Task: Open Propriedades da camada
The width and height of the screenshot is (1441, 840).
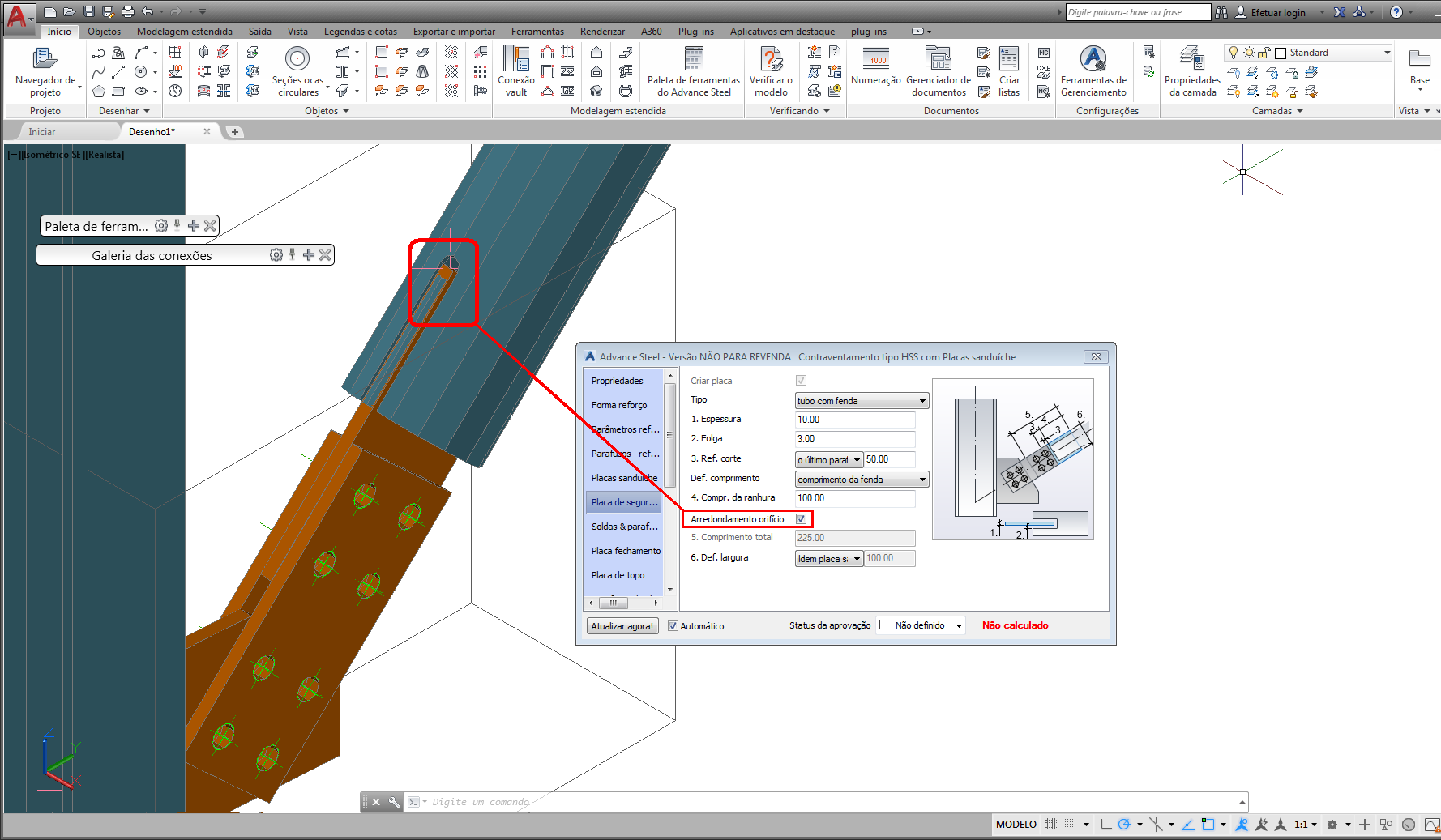Action: coord(1192,71)
